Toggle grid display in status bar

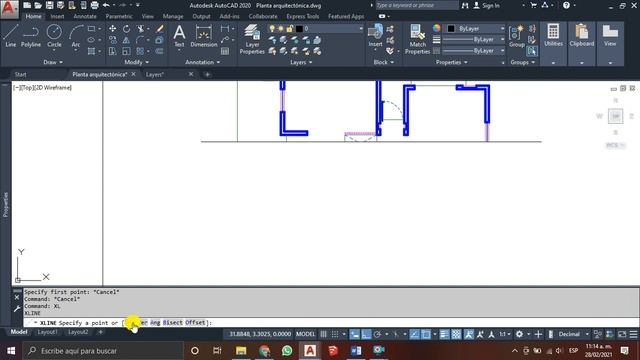[x=323, y=334]
